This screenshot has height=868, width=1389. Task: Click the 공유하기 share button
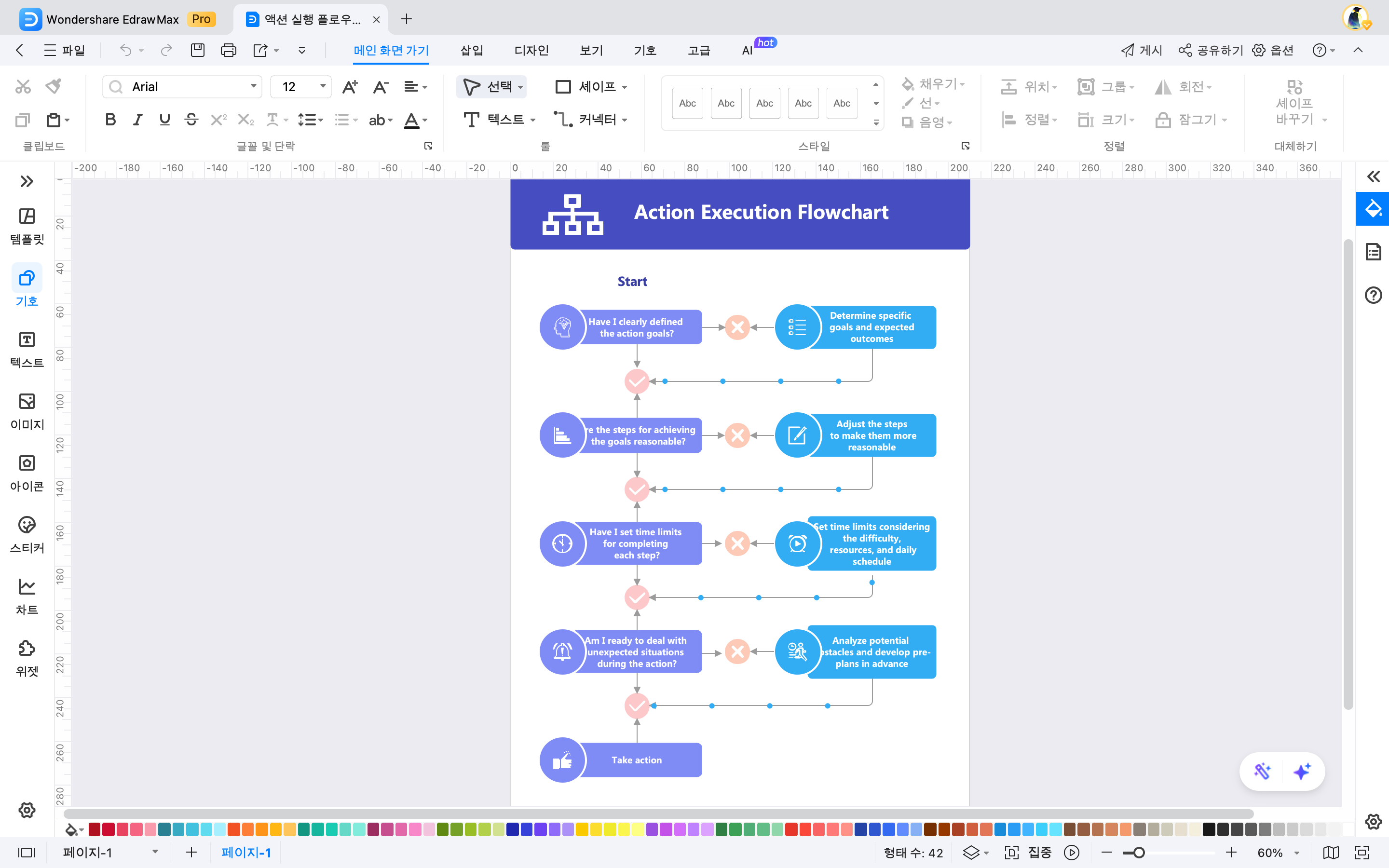1211,51
